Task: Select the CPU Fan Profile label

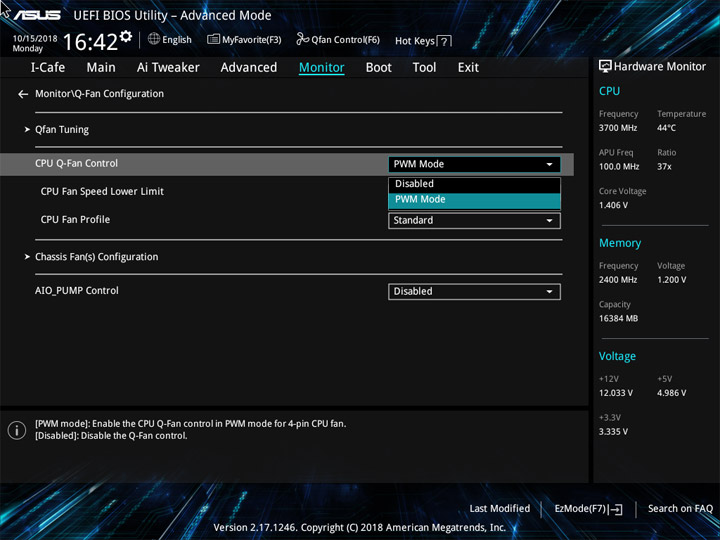Action: 75,219
